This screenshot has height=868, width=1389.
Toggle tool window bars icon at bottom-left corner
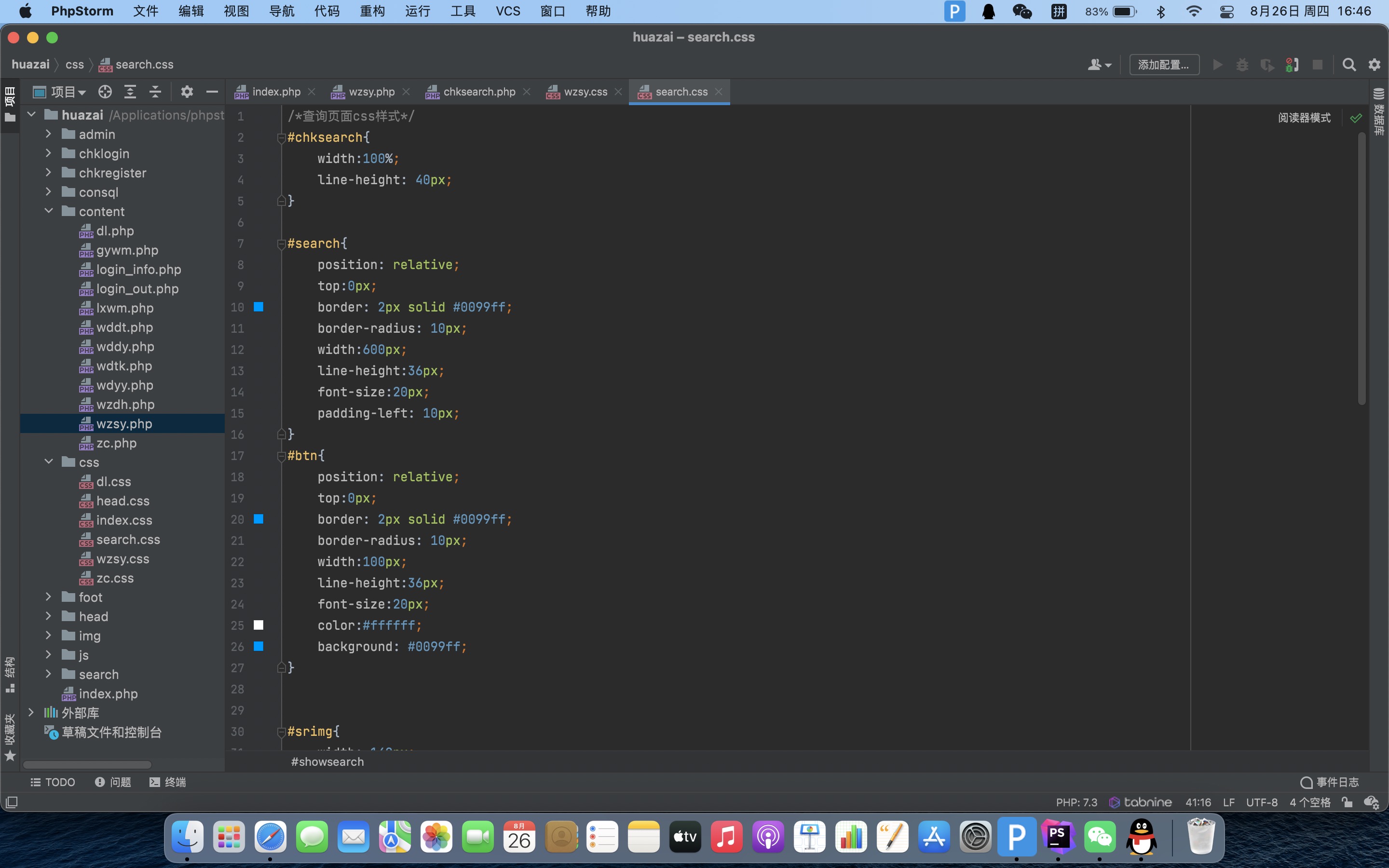click(12, 802)
